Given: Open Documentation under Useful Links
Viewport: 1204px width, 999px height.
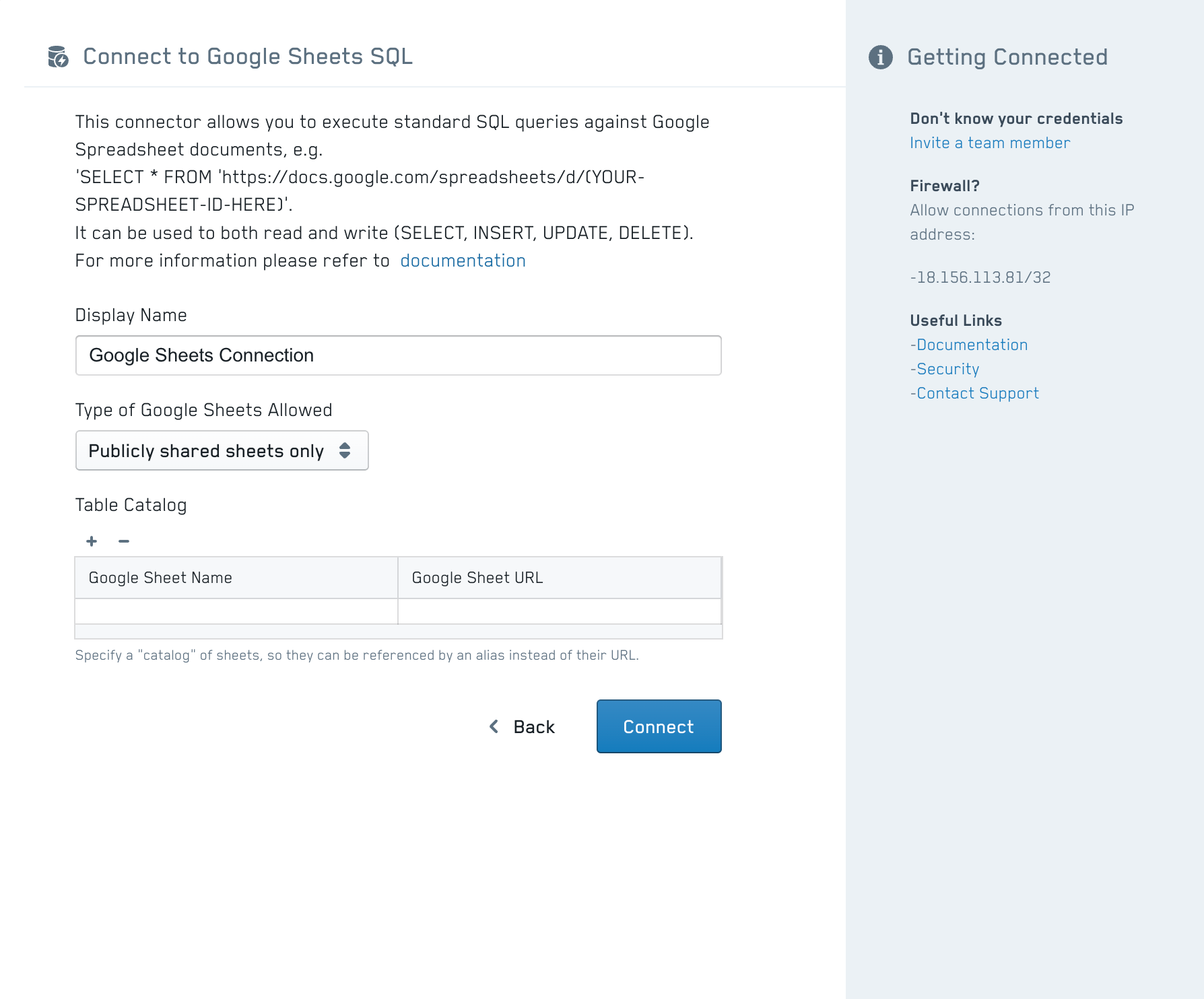Looking at the screenshot, I should pos(972,345).
